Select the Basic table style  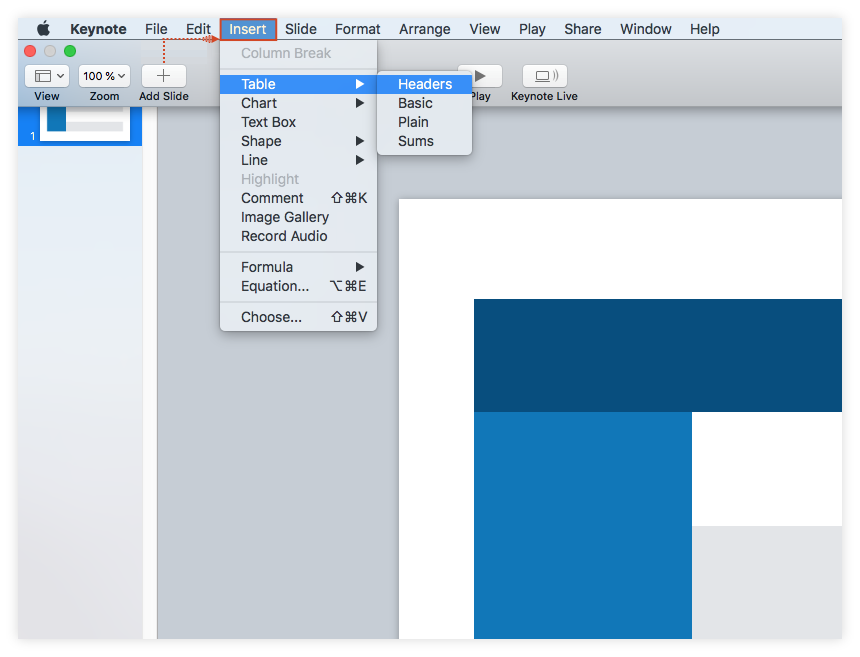pyautogui.click(x=415, y=103)
